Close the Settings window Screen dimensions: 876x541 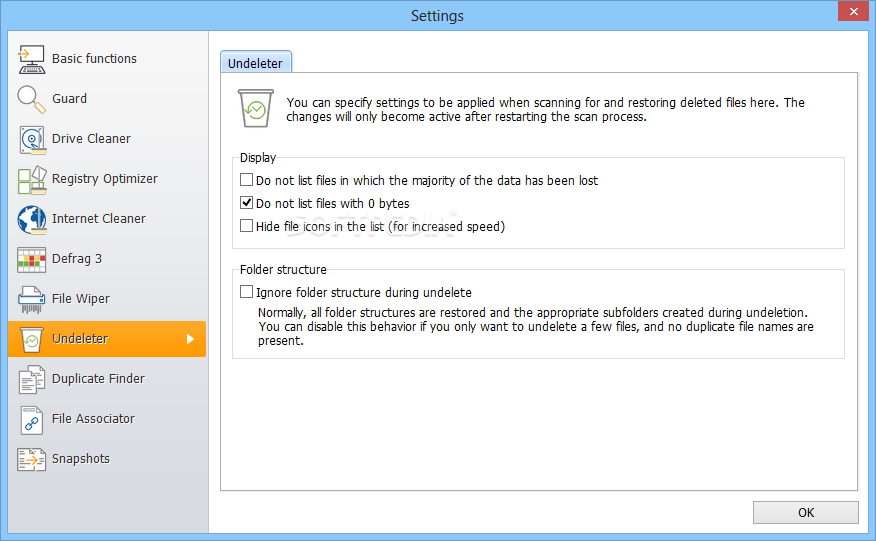(x=854, y=11)
